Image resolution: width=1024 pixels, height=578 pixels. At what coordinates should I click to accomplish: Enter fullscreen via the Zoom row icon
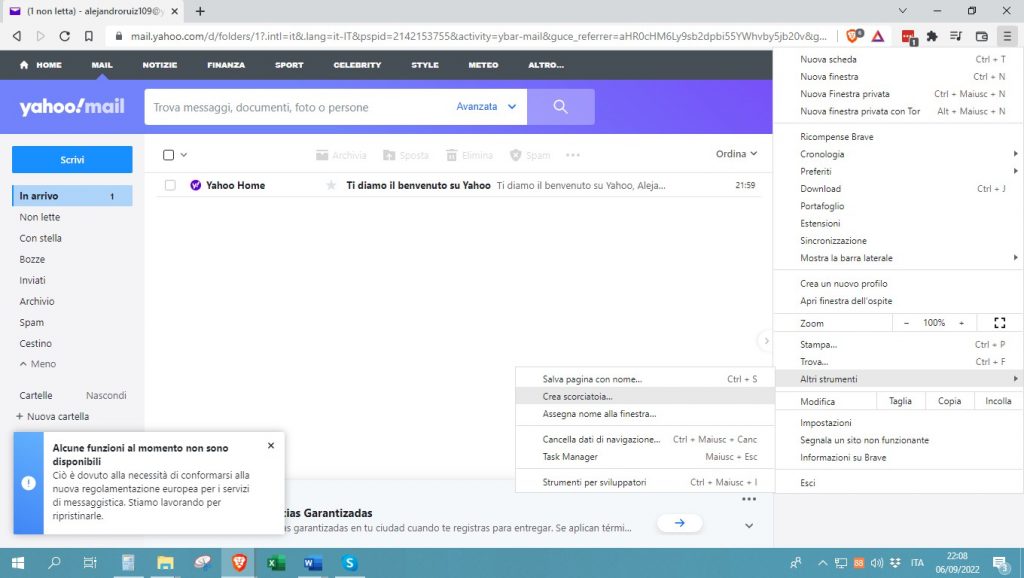(999, 323)
